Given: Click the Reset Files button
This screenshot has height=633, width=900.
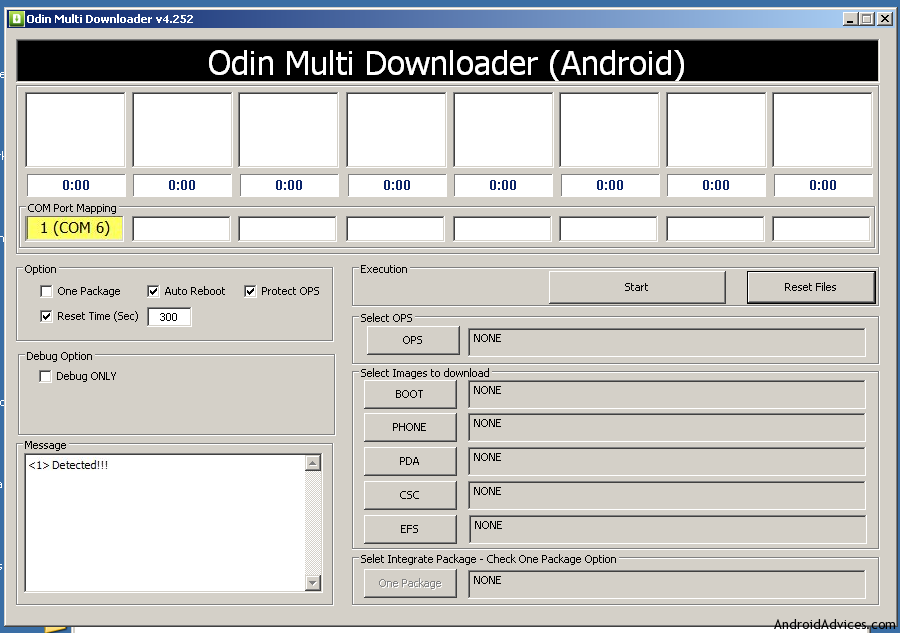Looking at the screenshot, I should point(810,287).
